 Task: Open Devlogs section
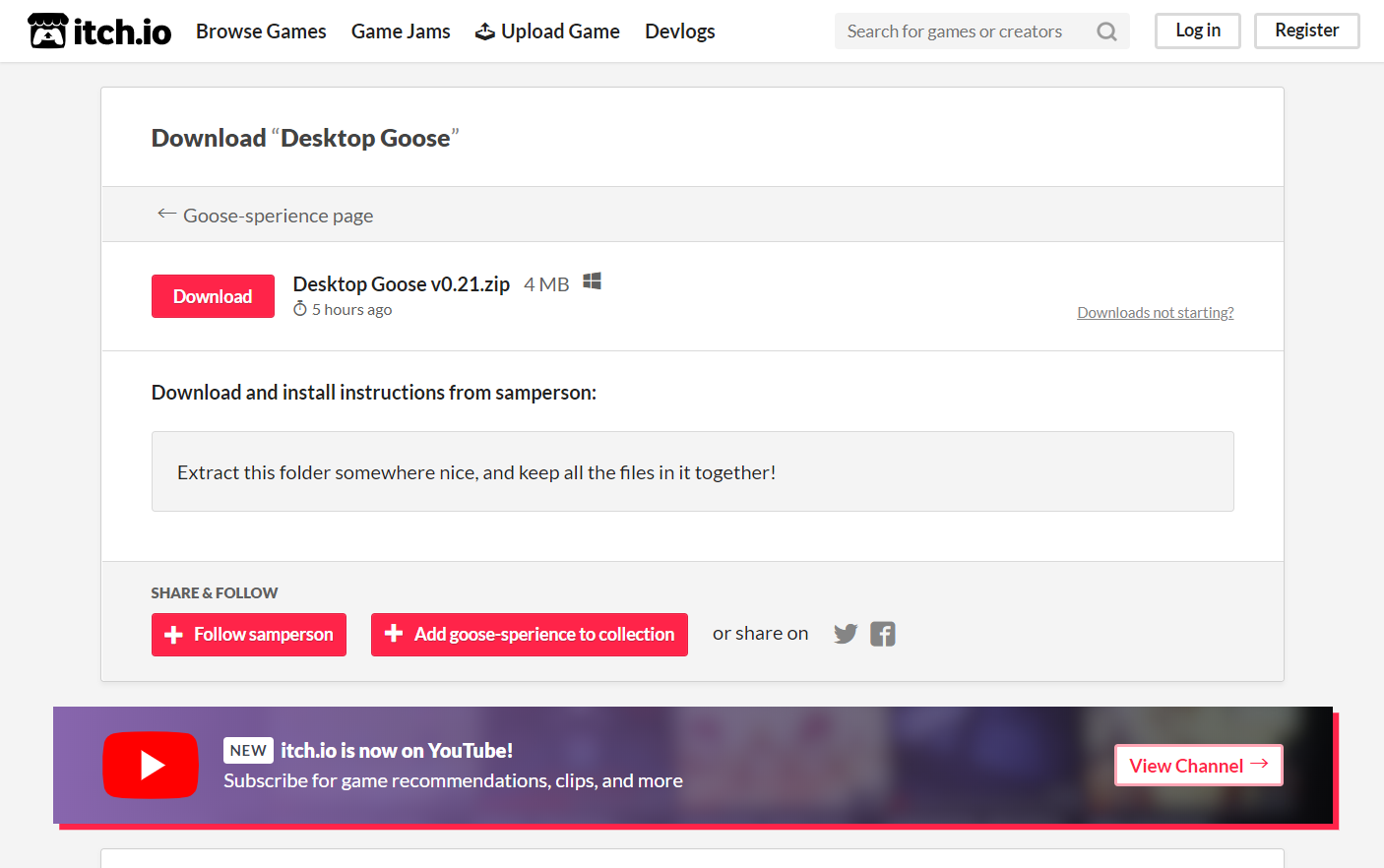click(x=680, y=31)
